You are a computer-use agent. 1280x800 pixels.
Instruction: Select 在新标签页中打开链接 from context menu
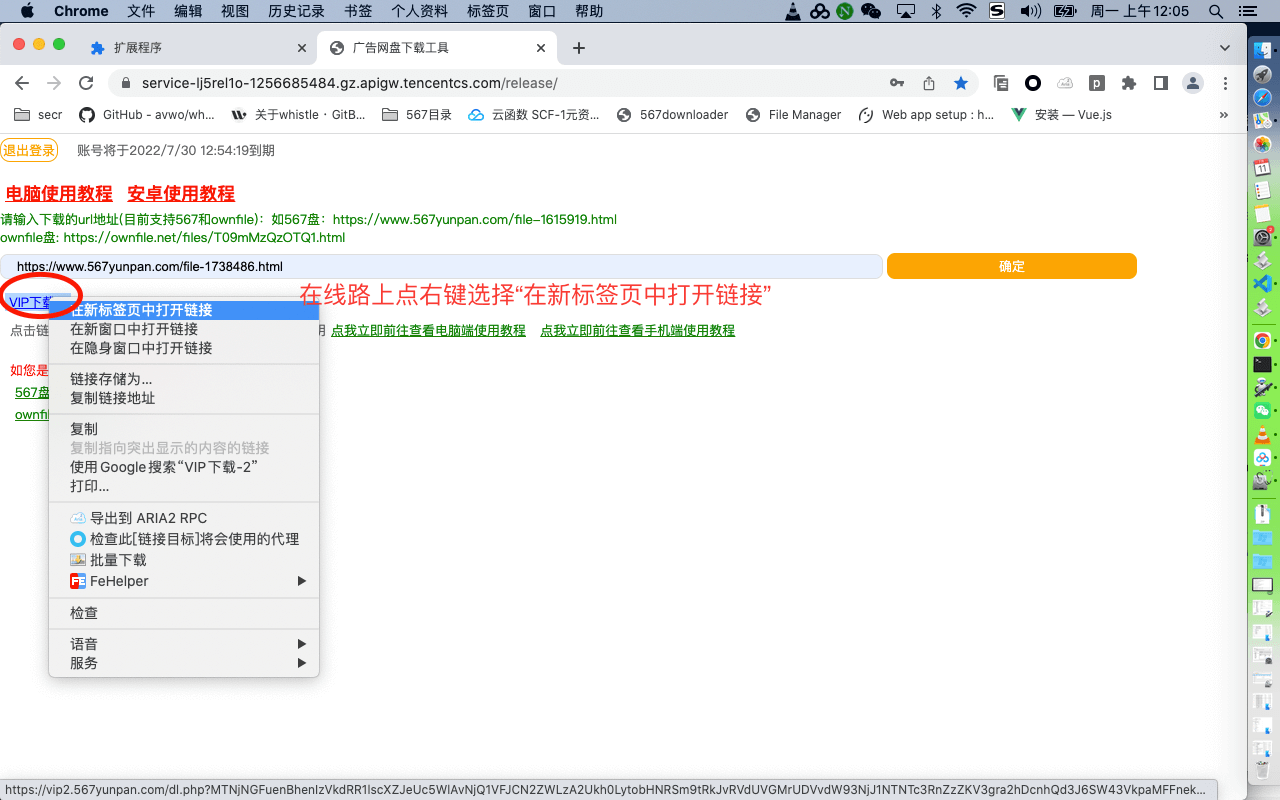click(141, 310)
